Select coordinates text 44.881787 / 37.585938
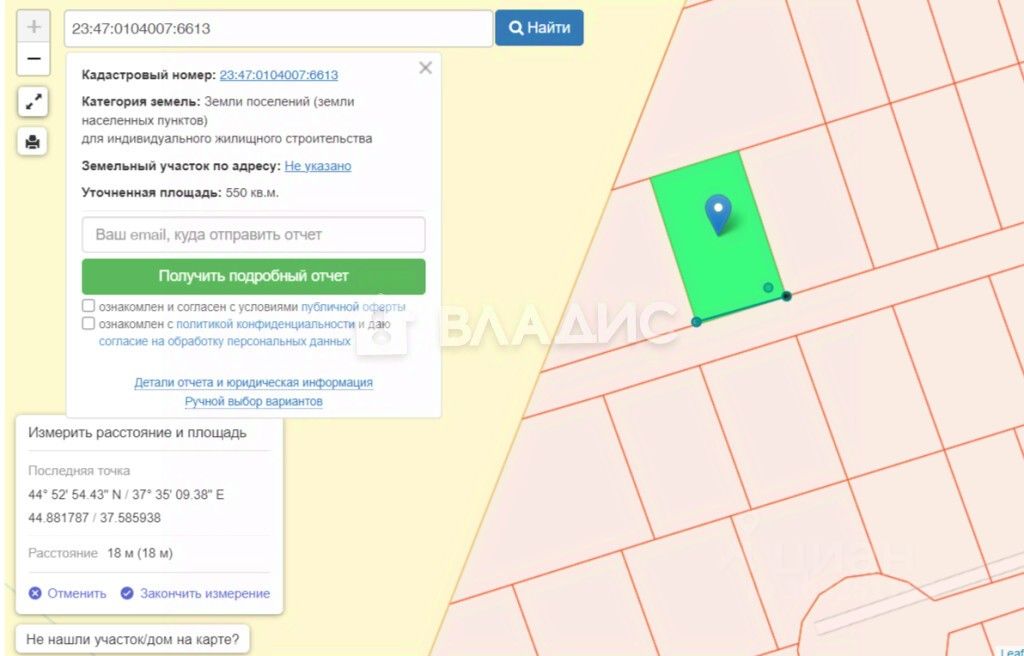Image resolution: width=1024 pixels, height=656 pixels. click(94, 517)
